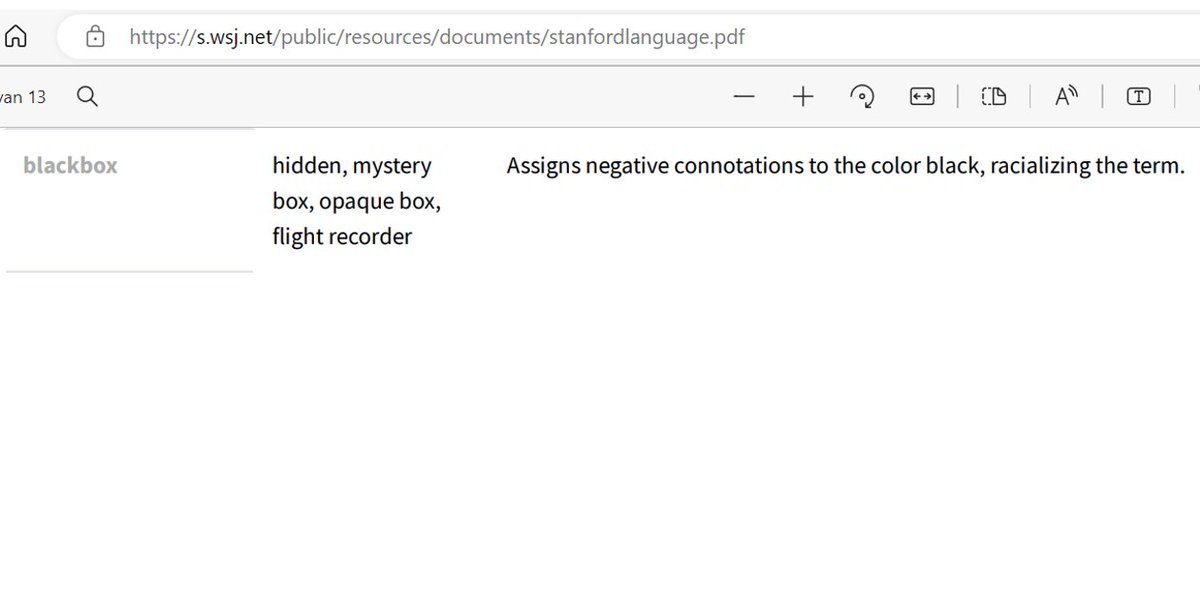
Task: Activate the Add text tool
Action: pyautogui.click(x=1138, y=96)
